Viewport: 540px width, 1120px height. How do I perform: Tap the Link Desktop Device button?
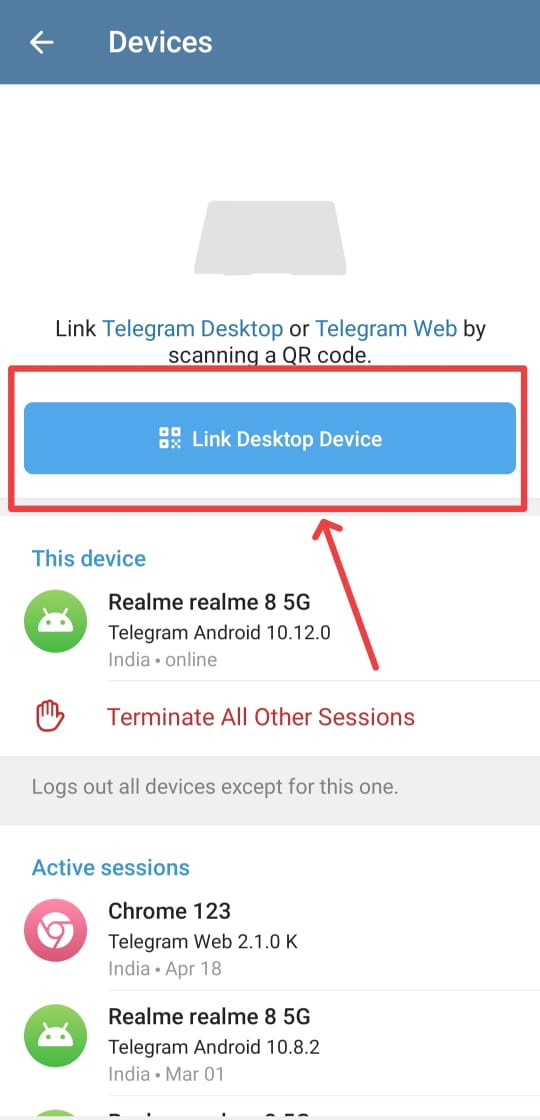point(270,438)
